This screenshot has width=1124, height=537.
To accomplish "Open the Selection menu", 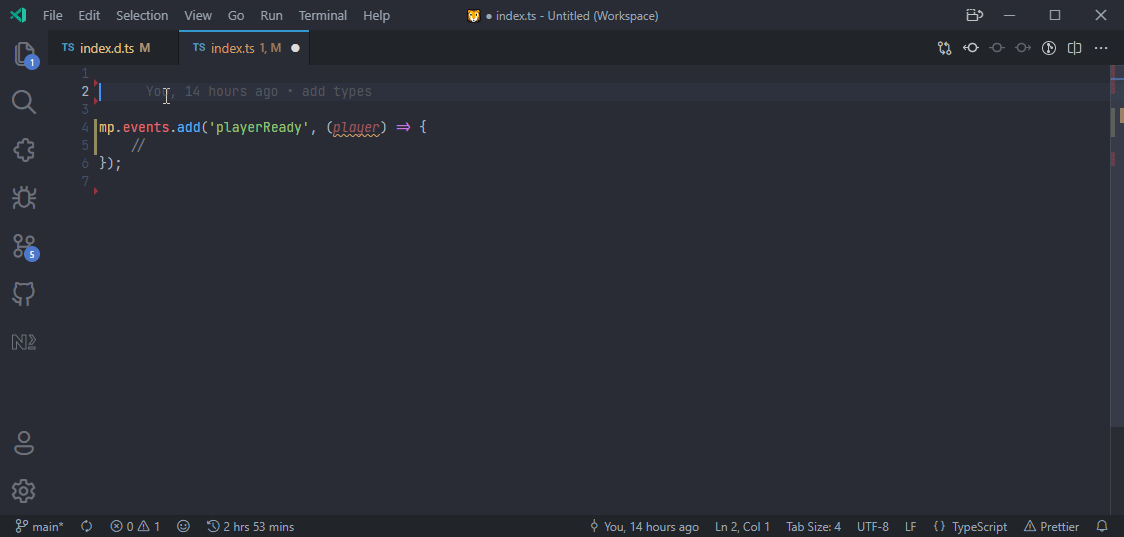I will click(x=142, y=15).
